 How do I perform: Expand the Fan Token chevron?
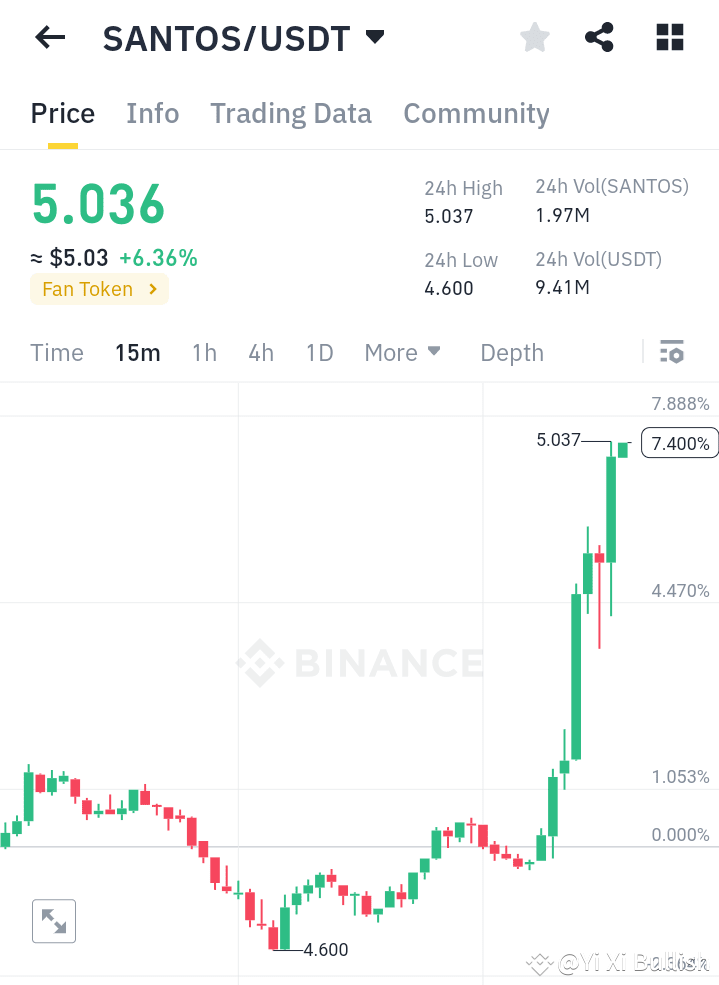click(x=154, y=289)
